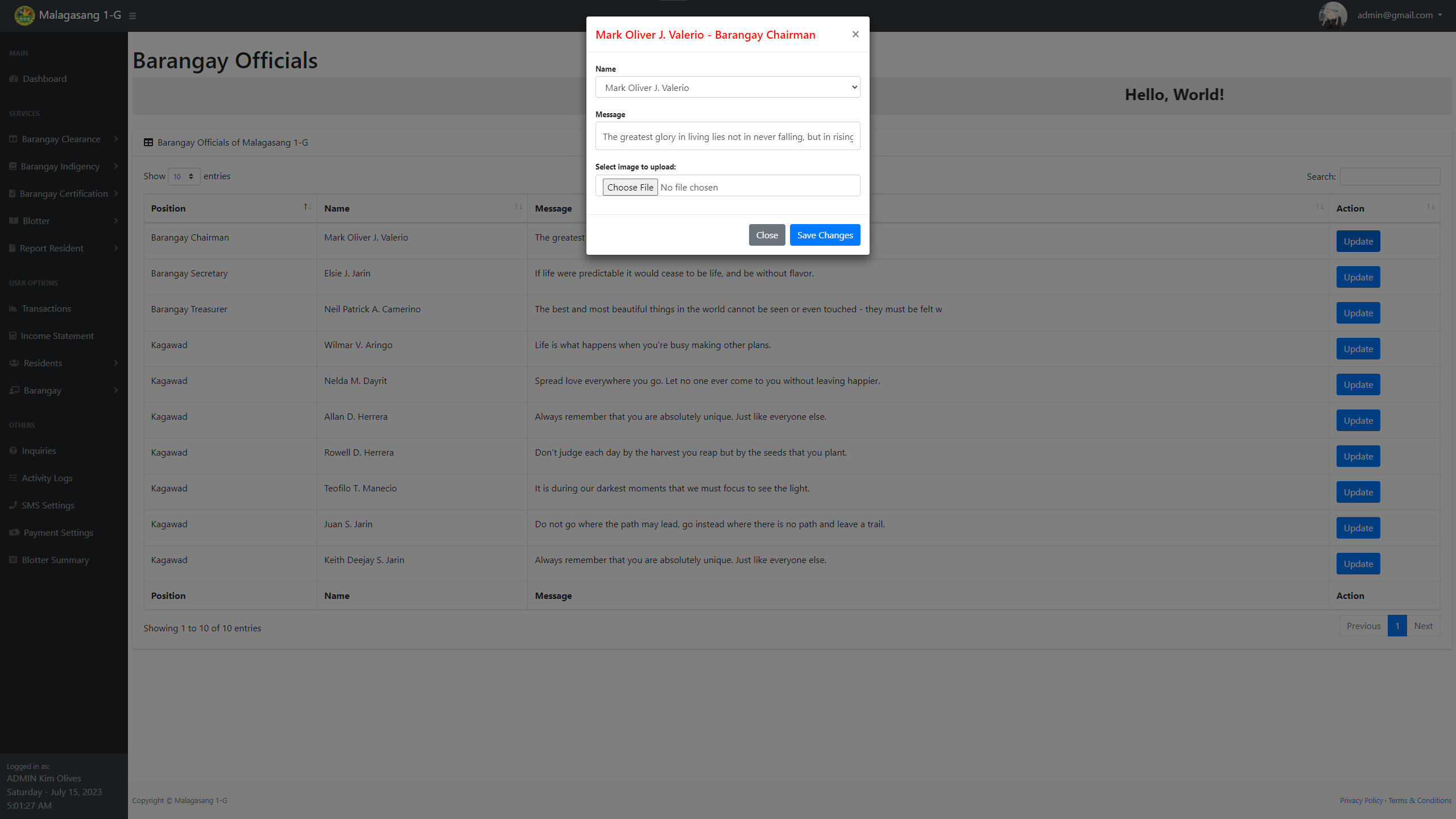Go to Transactions via sidebar icon
The height and width of the screenshot is (819, 1456).
pyautogui.click(x=46, y=308)
